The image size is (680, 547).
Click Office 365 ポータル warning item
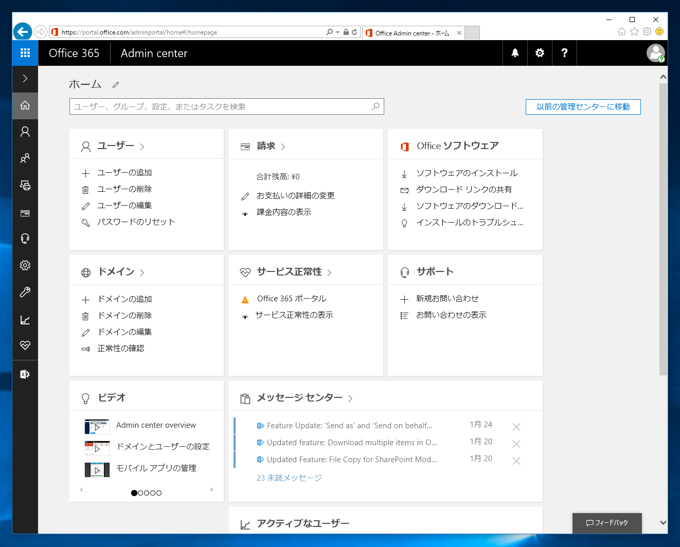pos(291,298)
